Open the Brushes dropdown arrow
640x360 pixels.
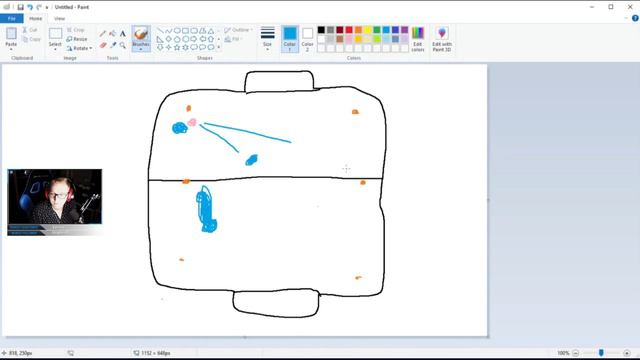coord(141,49)
